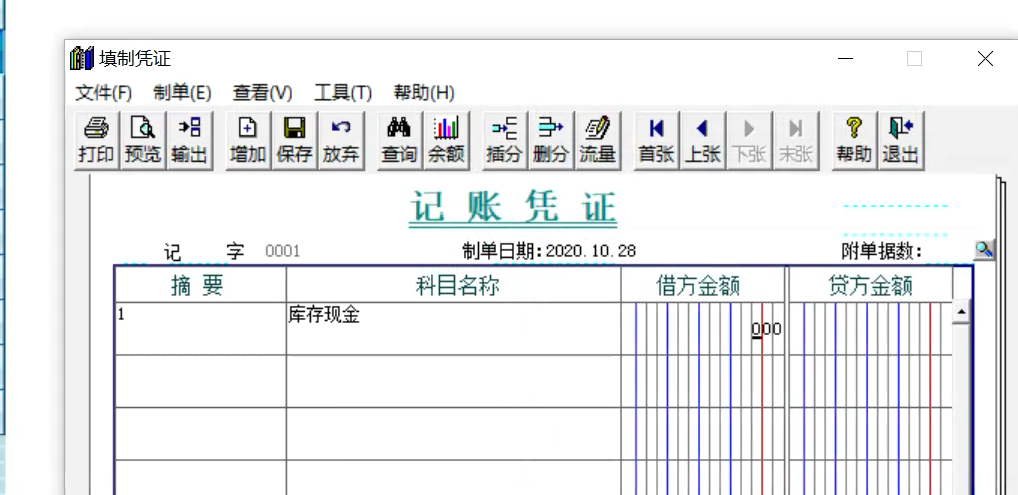Save the voucher with 保存
Viewport: 1018px width, 495px height.
click(294, 140)
